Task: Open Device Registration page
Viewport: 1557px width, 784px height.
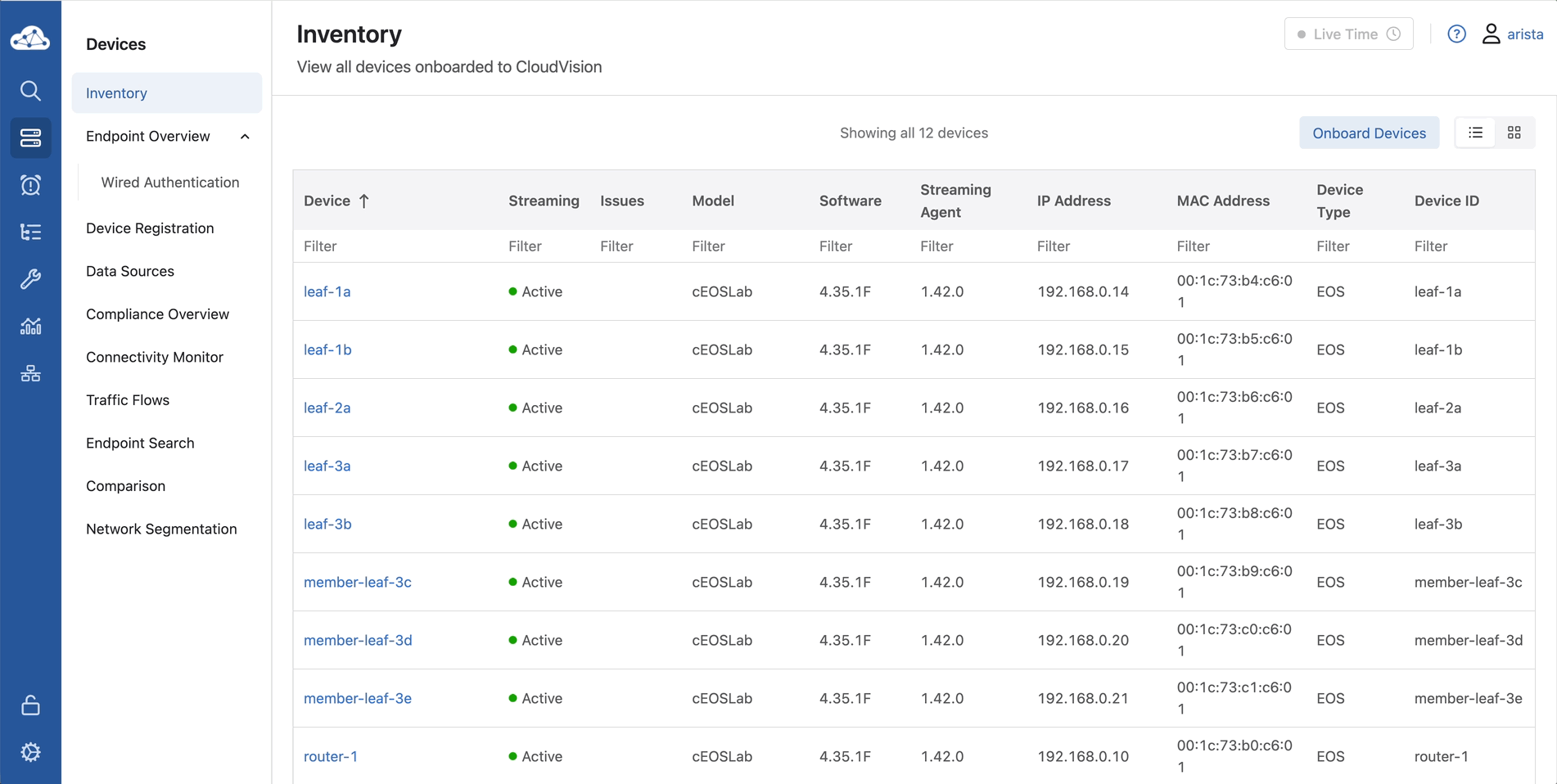Action: click(x=150, y=228)
